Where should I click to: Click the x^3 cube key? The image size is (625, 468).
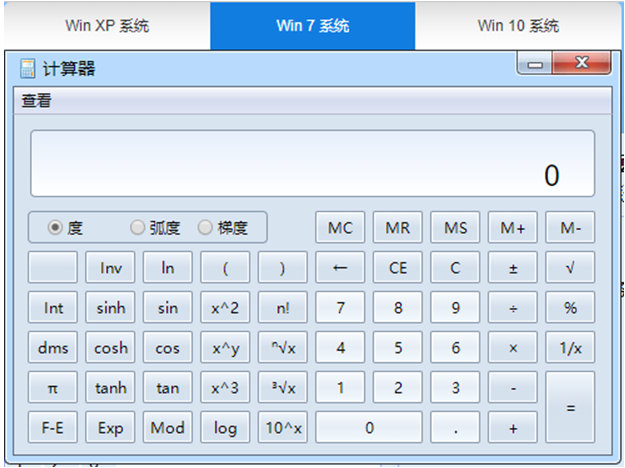[x=225, y=387]
